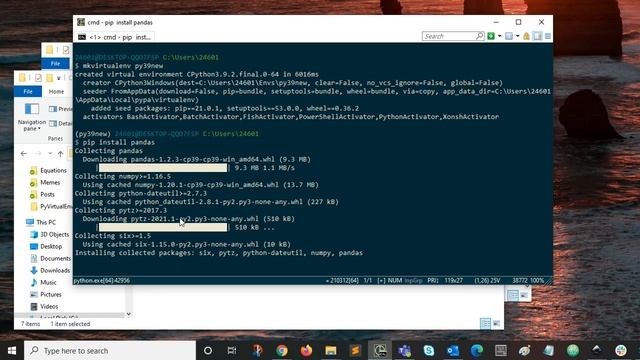This screenshot has height=360, width=640.
Task: Select PyVirtualEnv folder in navigation tree
Action: coord(51,206)
